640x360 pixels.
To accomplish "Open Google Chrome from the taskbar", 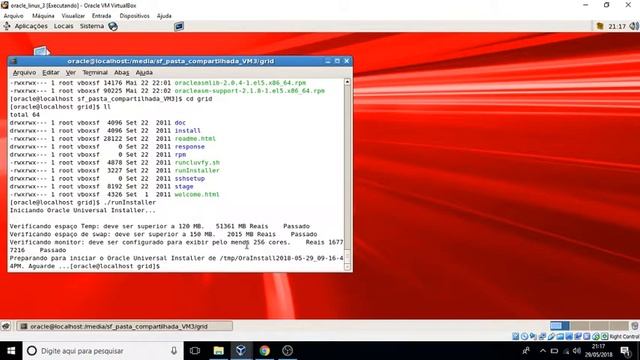I will [x=264, y=351].
